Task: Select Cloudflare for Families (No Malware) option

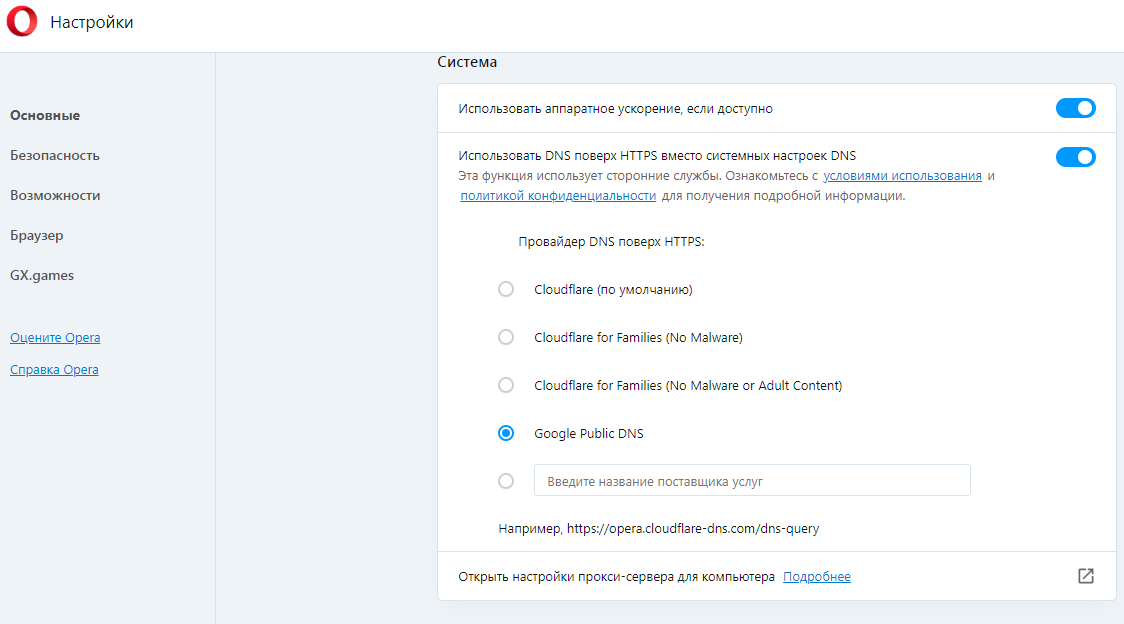Action: pos(506,337)
